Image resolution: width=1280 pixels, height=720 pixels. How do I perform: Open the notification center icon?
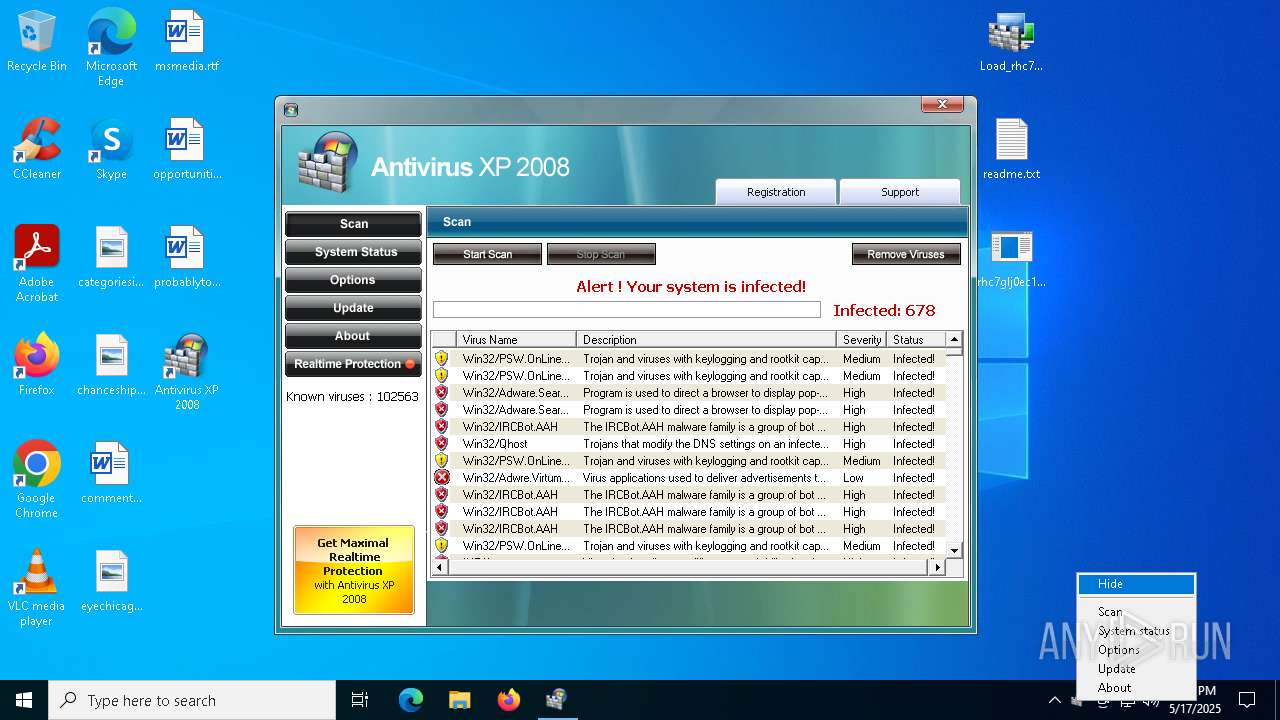click(1247, 700)
